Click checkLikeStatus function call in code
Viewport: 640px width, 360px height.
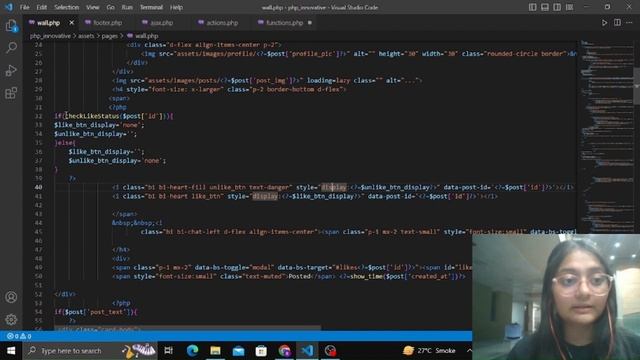pyautogui.click(x=92, y=116)
